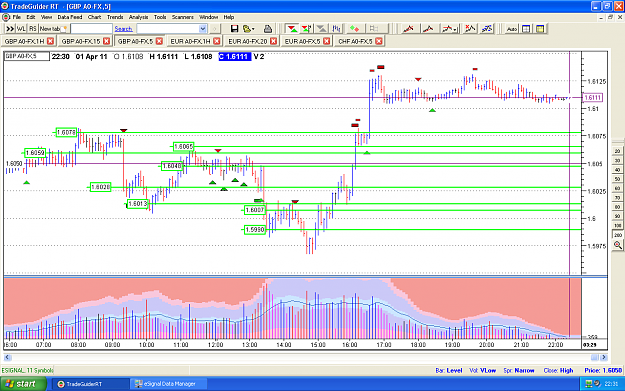Open the WL watchlist button
The height and width of the screenshot is (391, 625).
tap(21, 29)
